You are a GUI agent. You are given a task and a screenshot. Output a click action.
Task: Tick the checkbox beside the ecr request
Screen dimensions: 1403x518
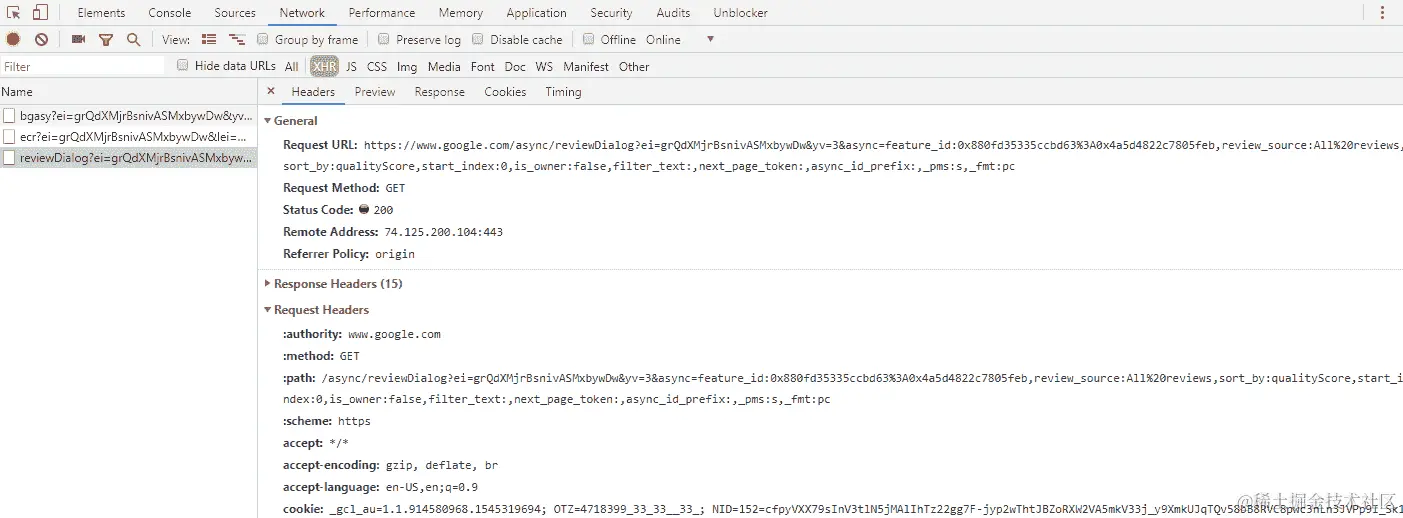[x=9, y=137]
